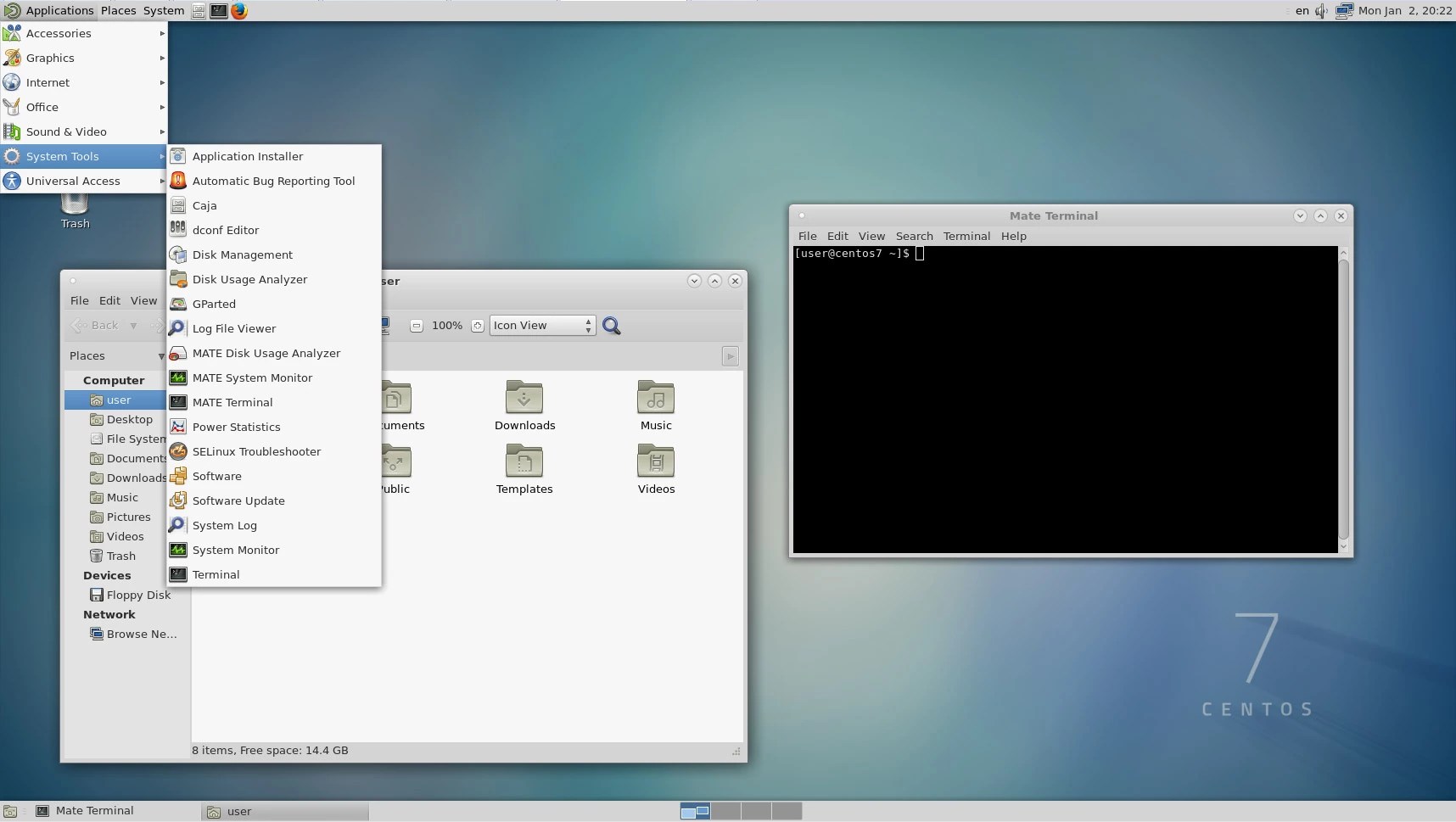Switch to the second workspace in the workspace switcher
Viewport: 1456px width, 822px height.
[725, 812]
